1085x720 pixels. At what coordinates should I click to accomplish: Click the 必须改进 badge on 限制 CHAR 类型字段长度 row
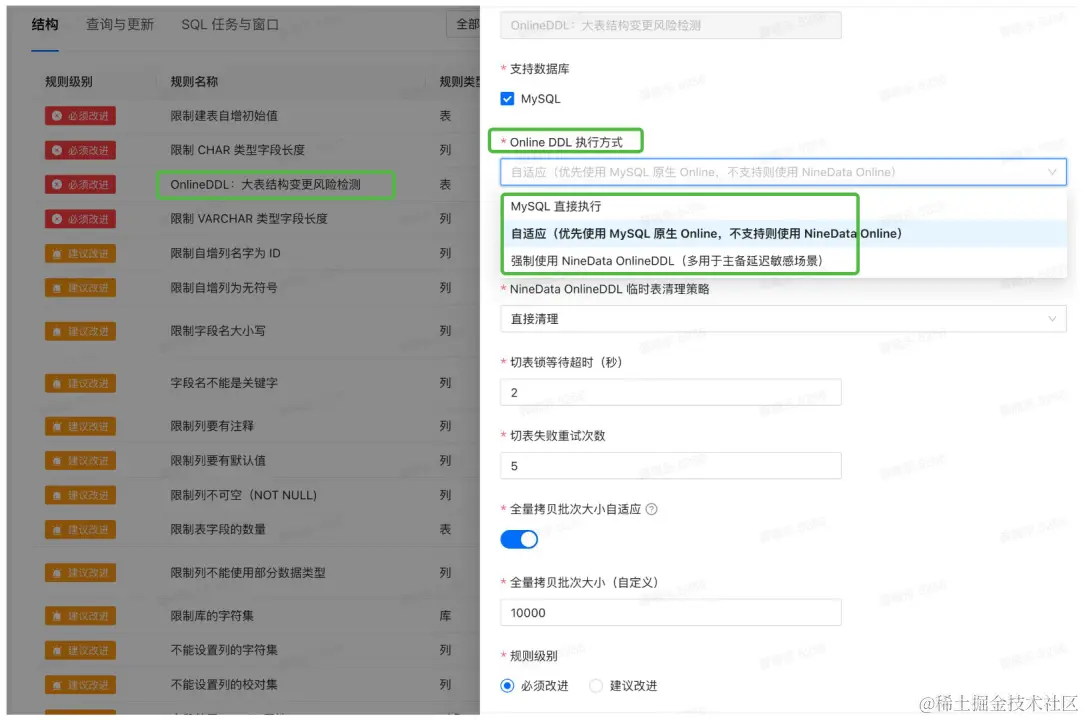coord(80,150)
